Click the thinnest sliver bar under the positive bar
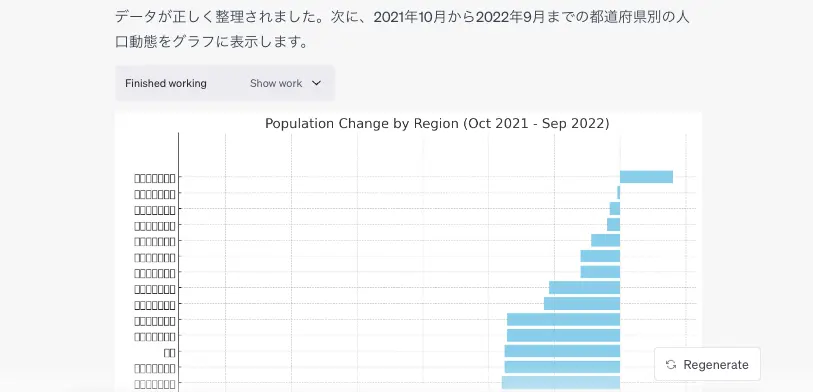This screenshot has height=392, width=813. (x=619, y=193)
